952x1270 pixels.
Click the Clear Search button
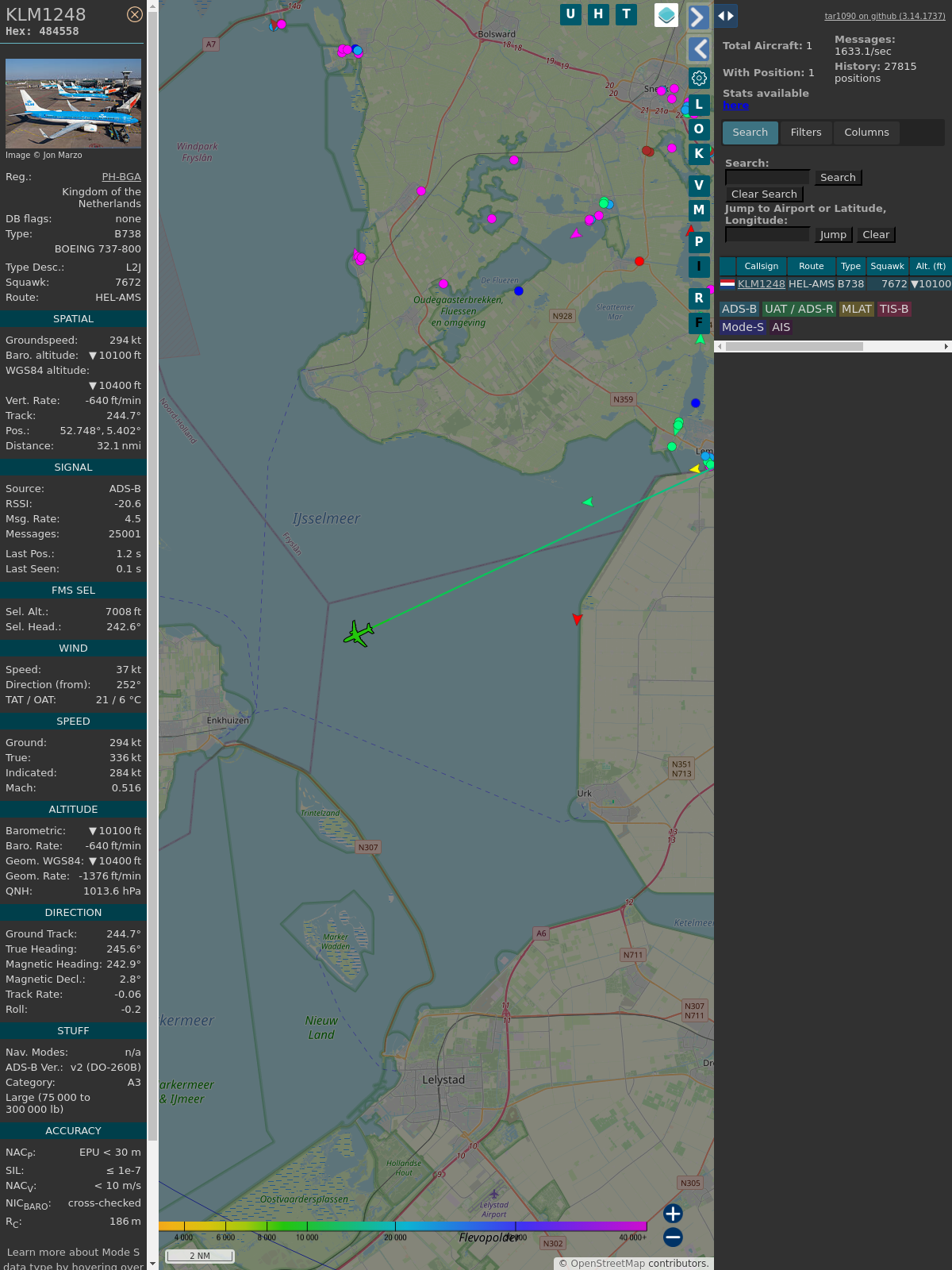764,194
